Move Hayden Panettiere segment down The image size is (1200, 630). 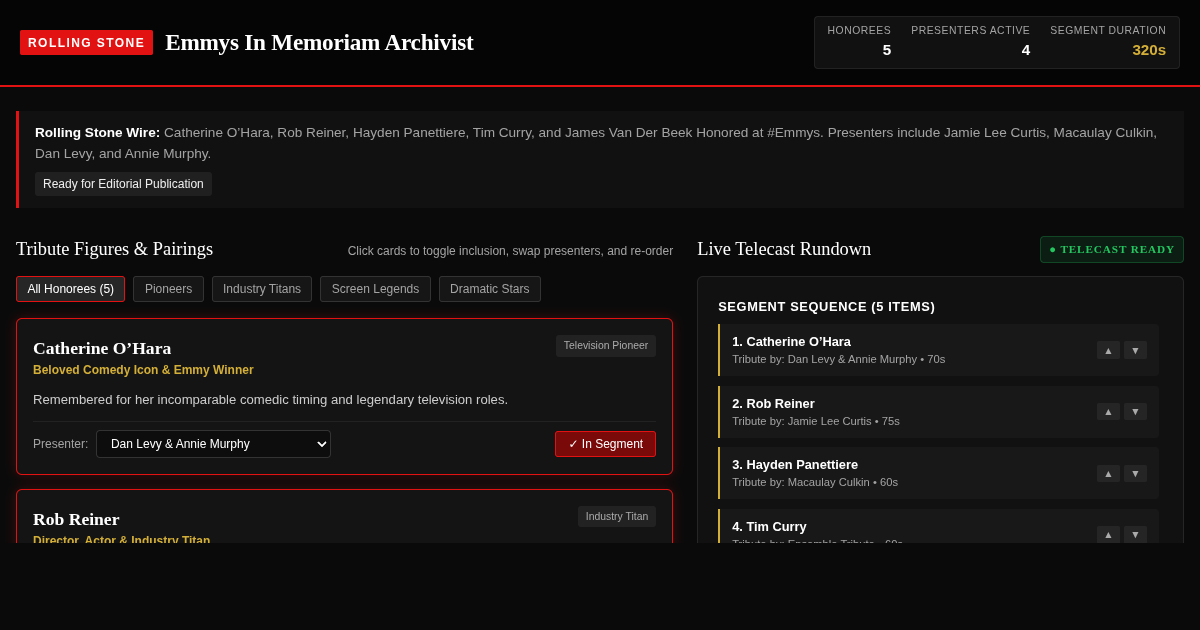1135,473
